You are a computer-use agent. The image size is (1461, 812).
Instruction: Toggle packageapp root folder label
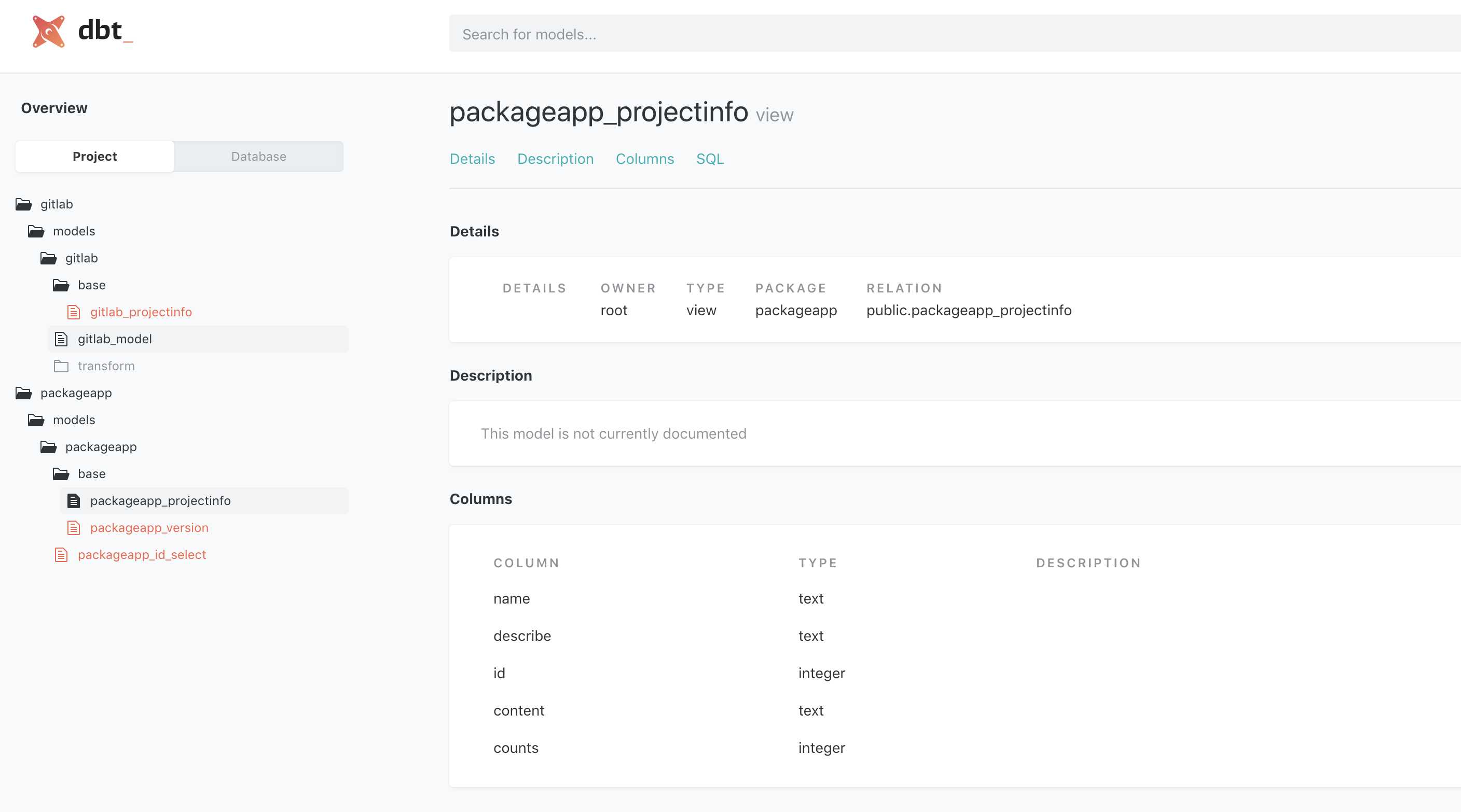click(76, 393)
